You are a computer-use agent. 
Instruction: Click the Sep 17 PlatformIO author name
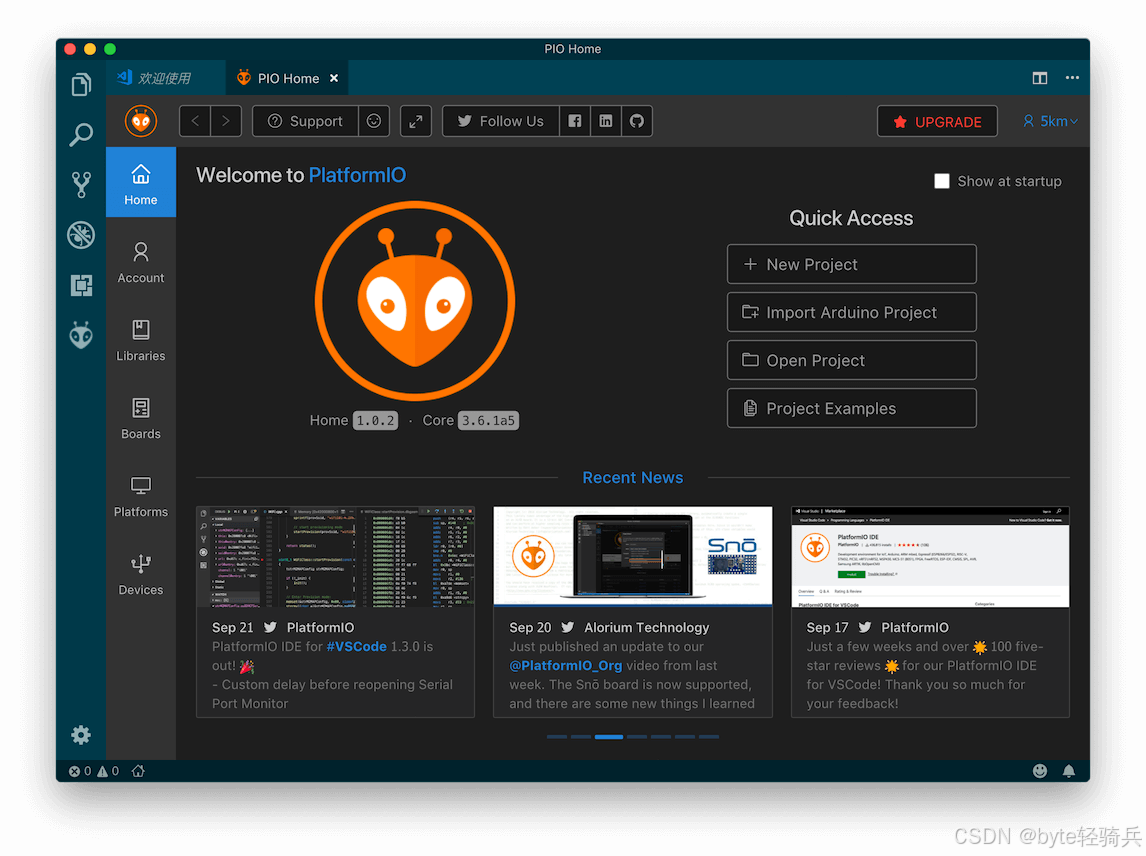(915, 627)
